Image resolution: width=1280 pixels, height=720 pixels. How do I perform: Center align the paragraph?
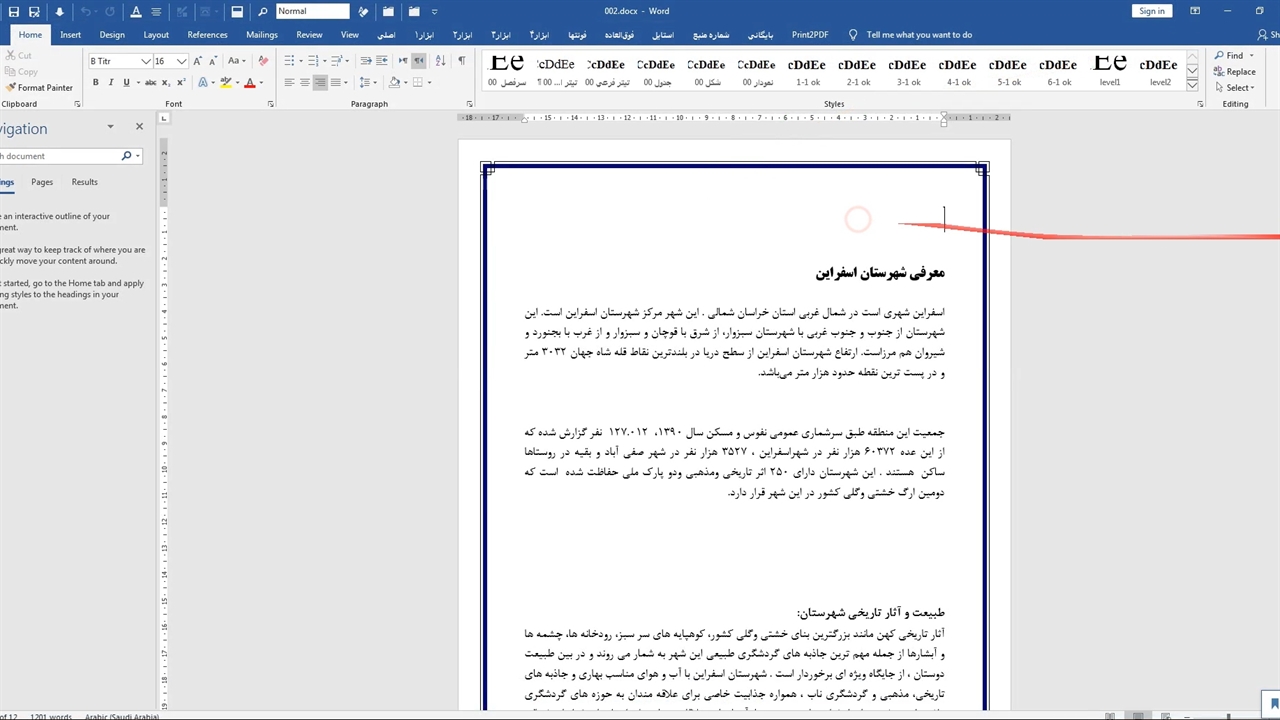pyautogui.click(x=305, y=83)
